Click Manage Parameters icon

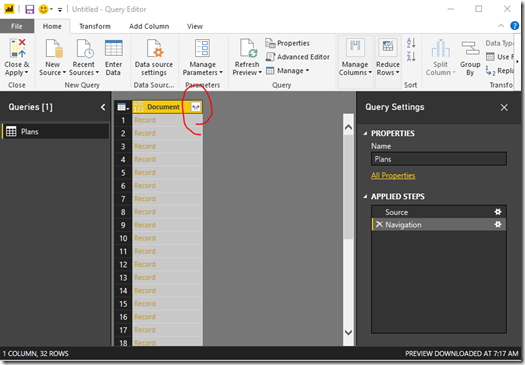pos(202,48)
